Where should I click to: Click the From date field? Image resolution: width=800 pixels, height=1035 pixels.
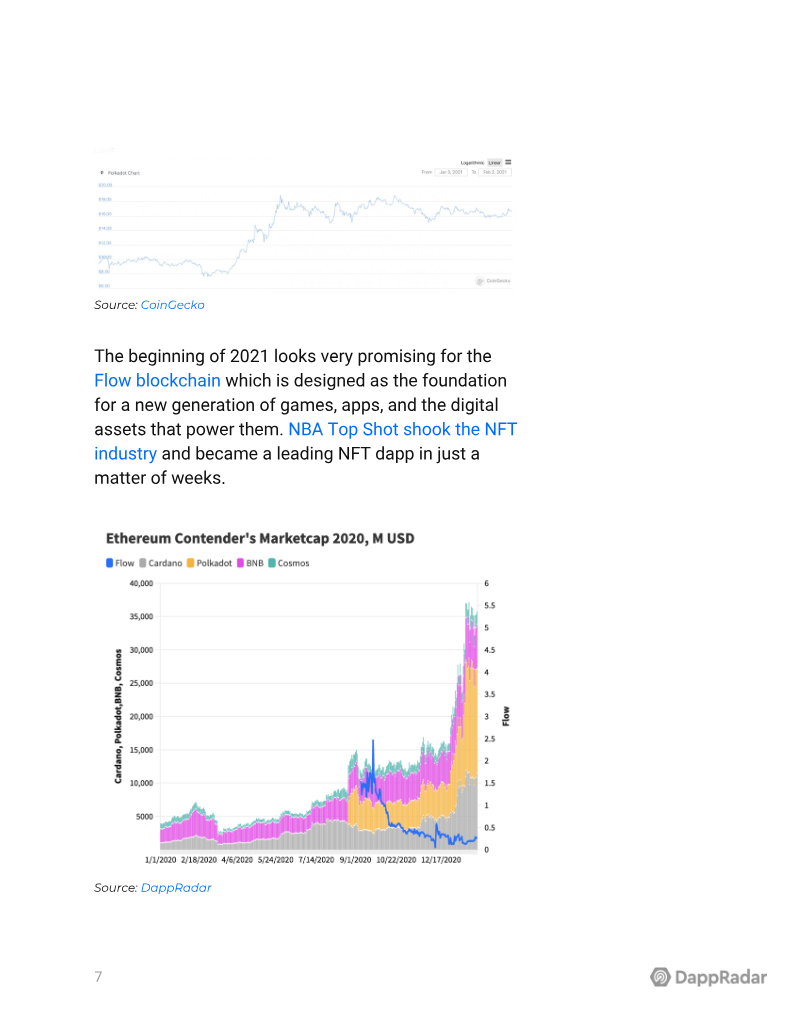(451, 172)
